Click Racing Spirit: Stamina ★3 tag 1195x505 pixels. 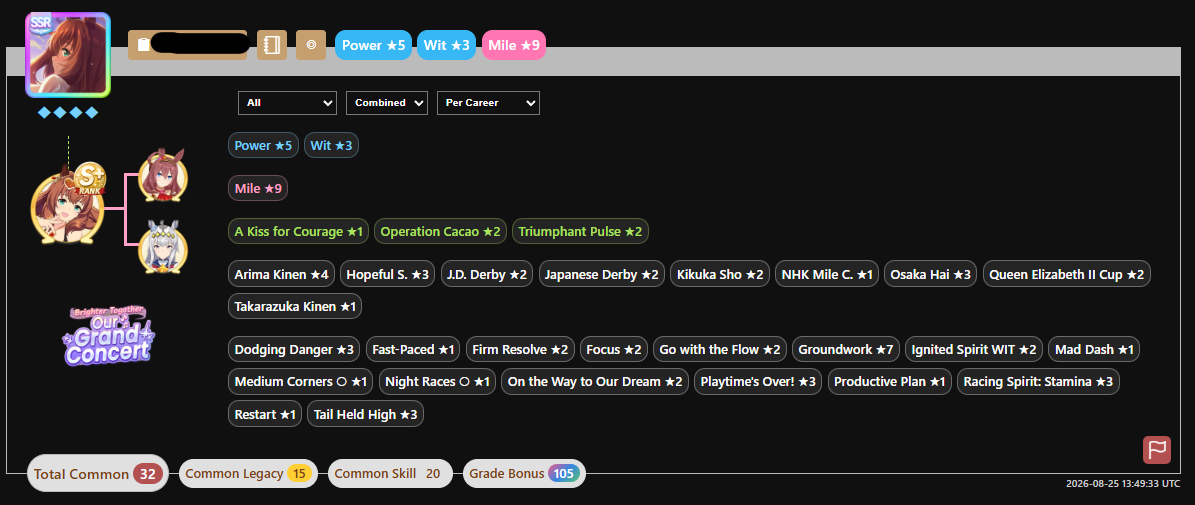[x=1038, y=382]
